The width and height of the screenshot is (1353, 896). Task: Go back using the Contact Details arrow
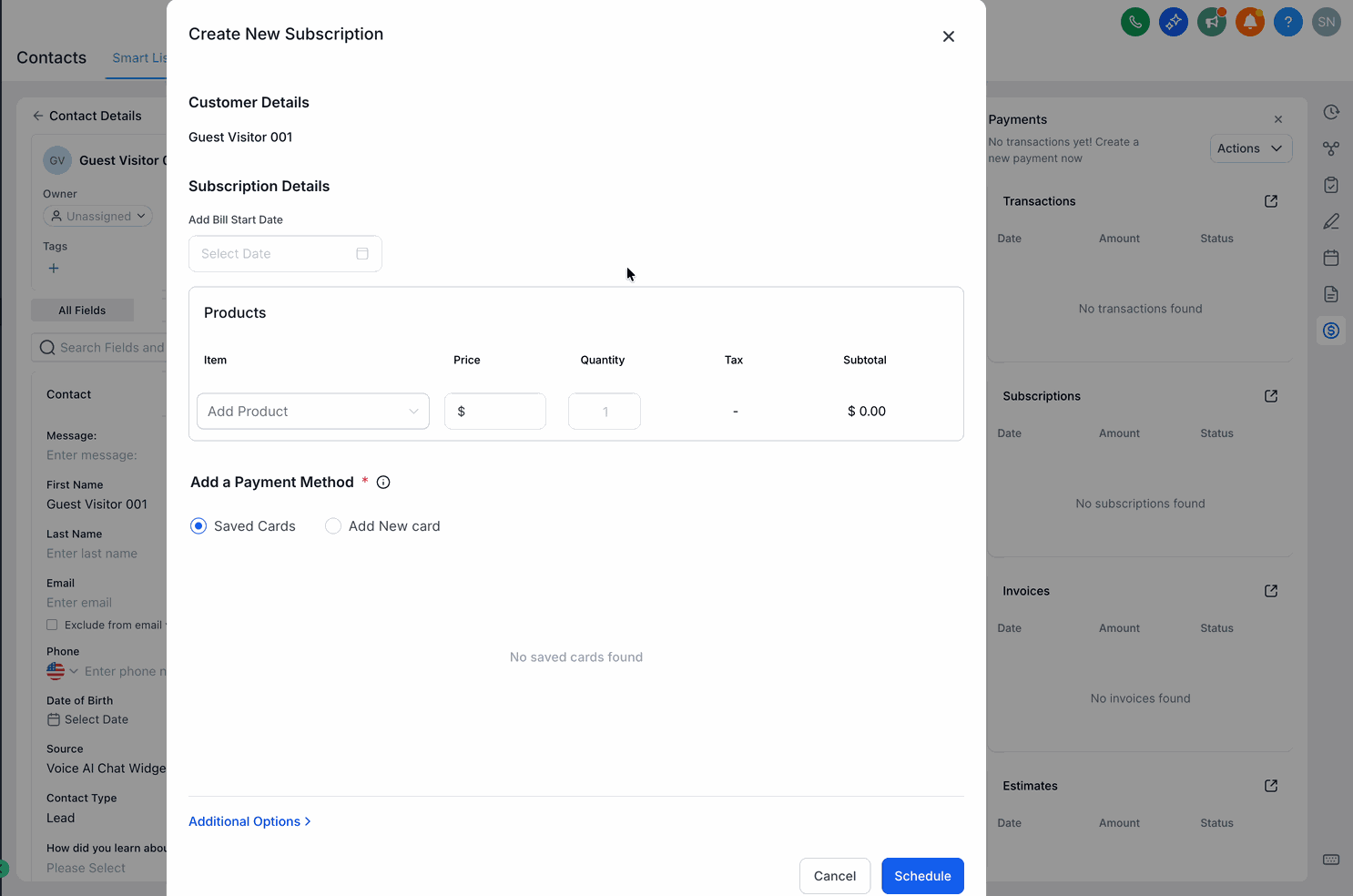click(37, 116)
